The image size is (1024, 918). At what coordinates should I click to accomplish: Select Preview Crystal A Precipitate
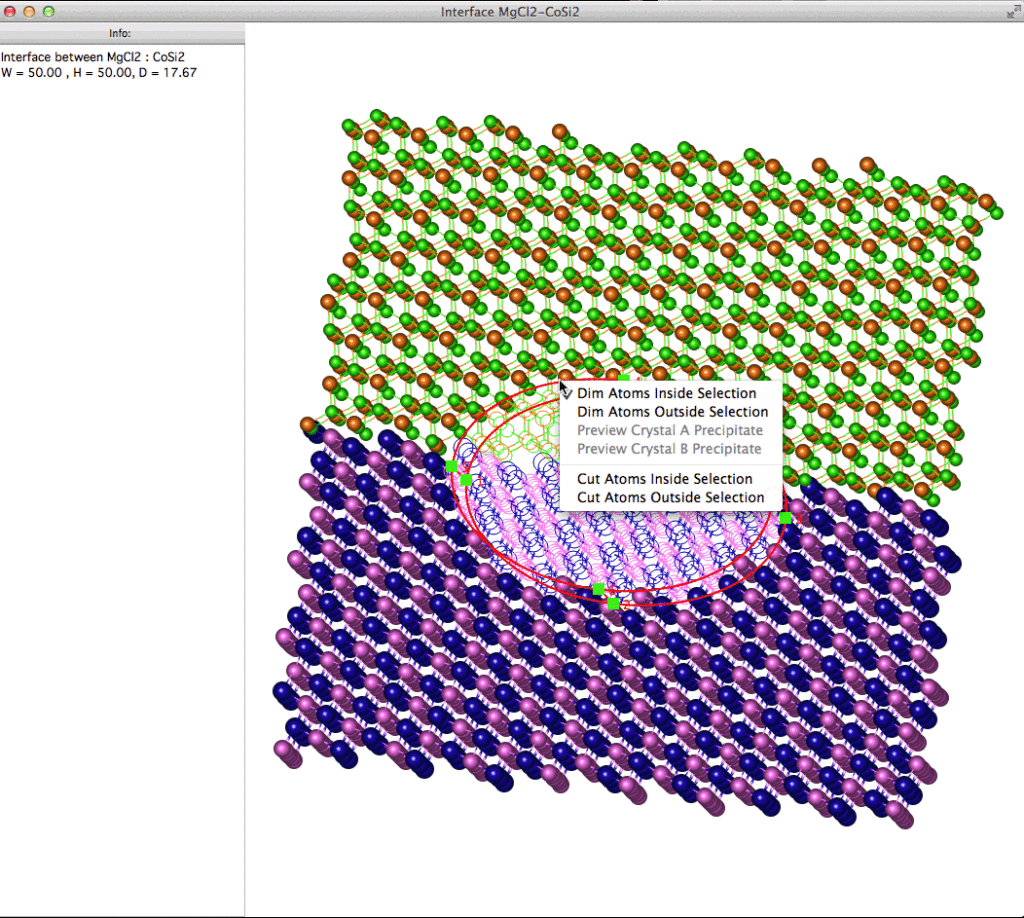coord(669,430)
